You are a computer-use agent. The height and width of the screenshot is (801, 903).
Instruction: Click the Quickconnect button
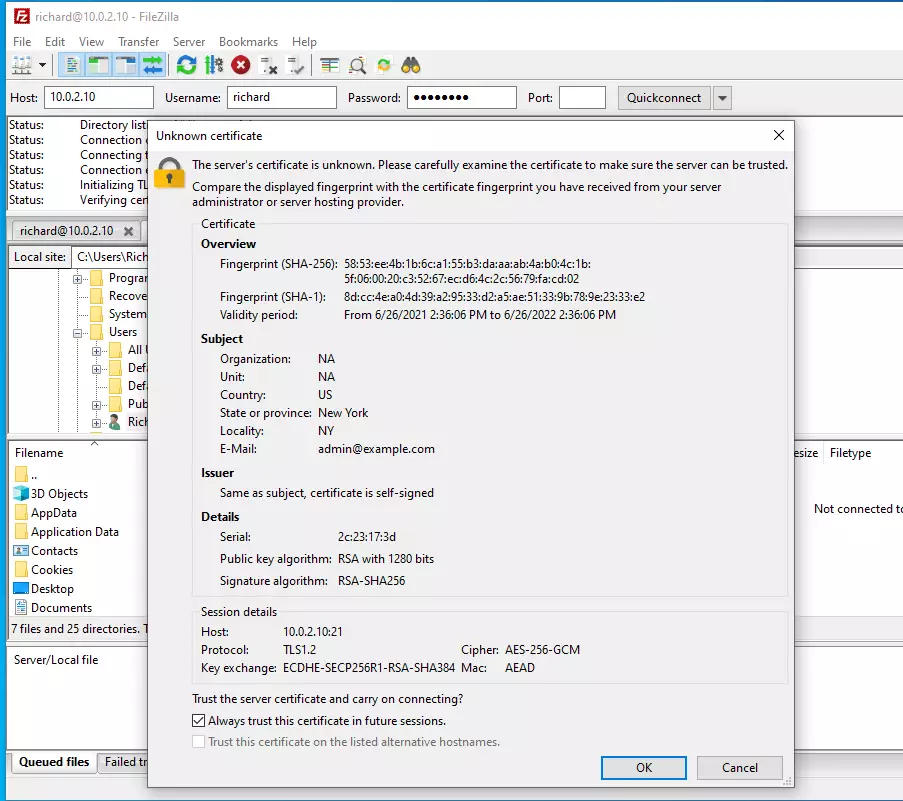click(663, 98)
